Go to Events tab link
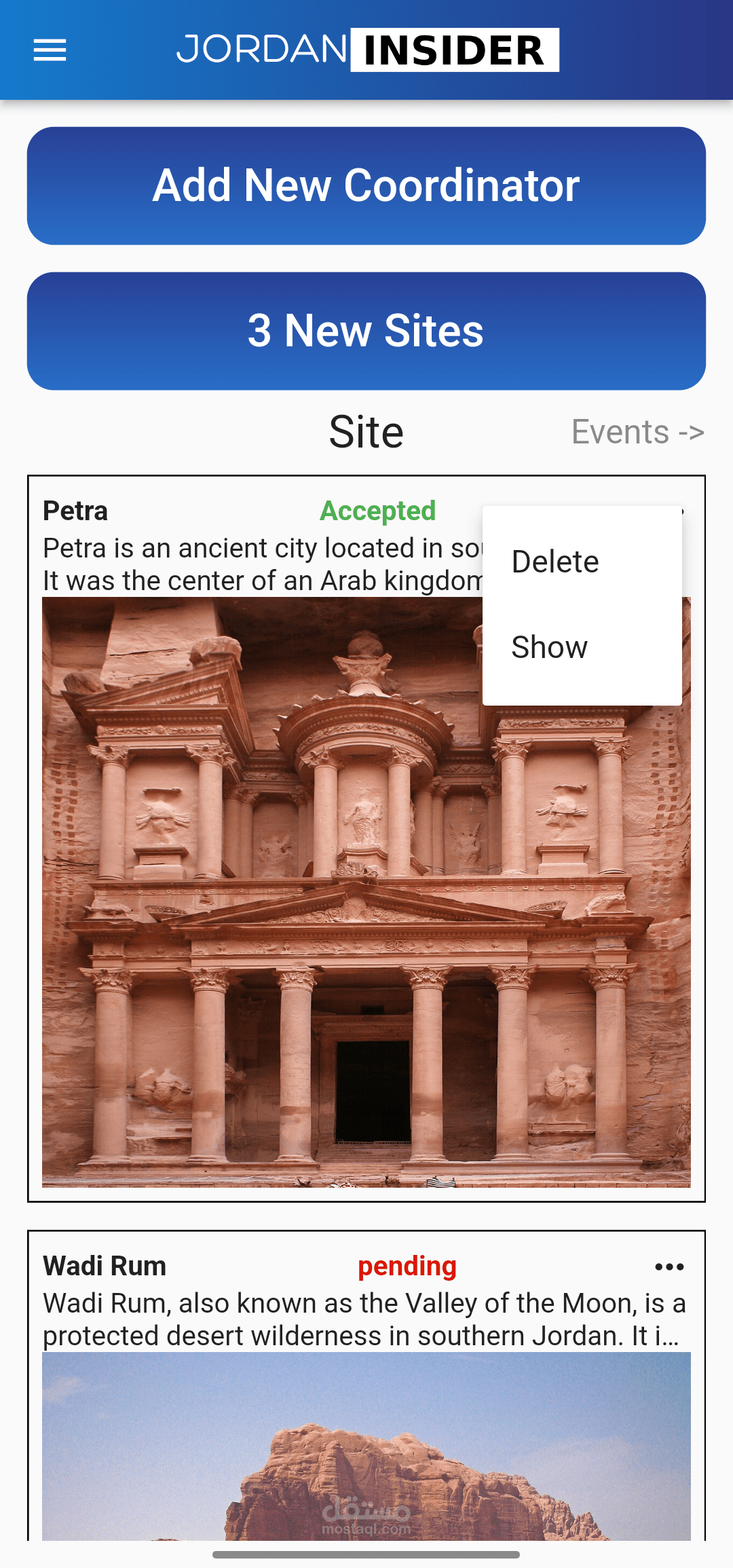This screenshot has height=1568, width=733. pos(638,432)
